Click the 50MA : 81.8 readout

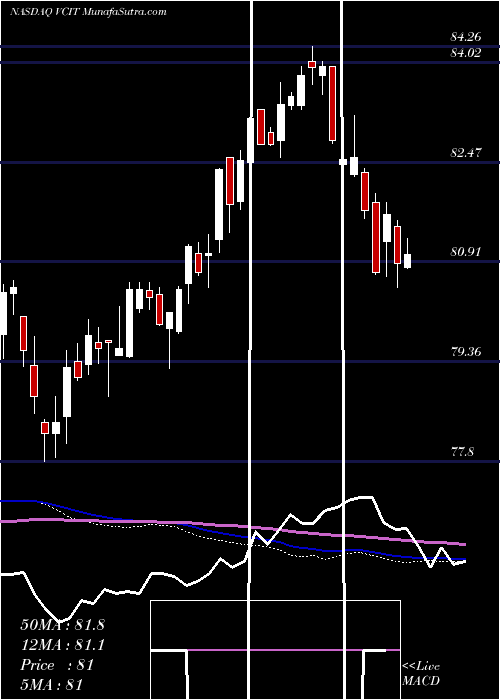click(x=62, y=625)
